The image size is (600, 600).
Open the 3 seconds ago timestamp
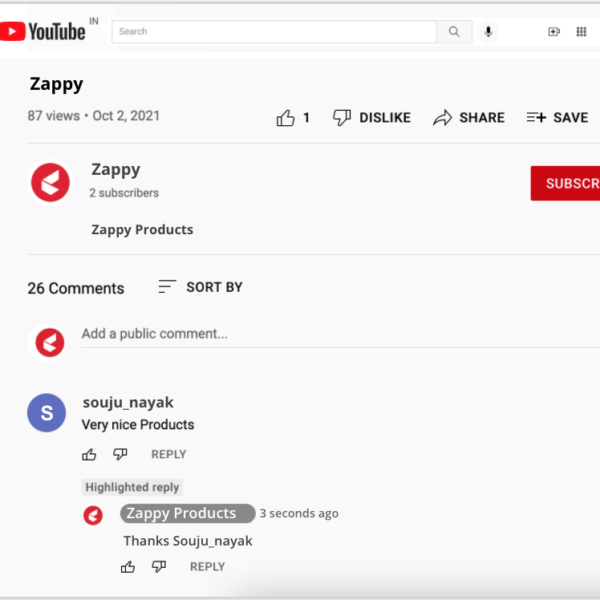pos(299,514)
